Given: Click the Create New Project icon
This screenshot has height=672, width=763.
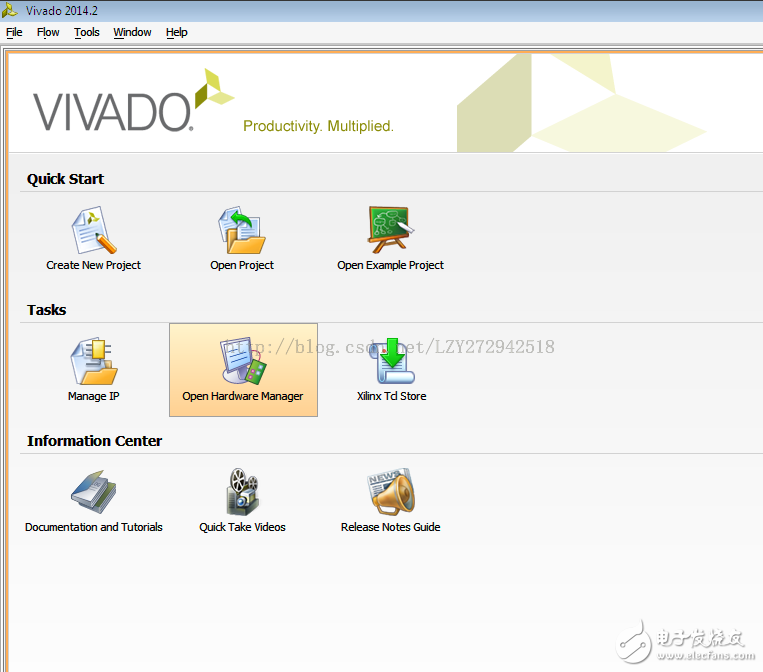Looking at the screenshot, I should click(x=94, y=230).
